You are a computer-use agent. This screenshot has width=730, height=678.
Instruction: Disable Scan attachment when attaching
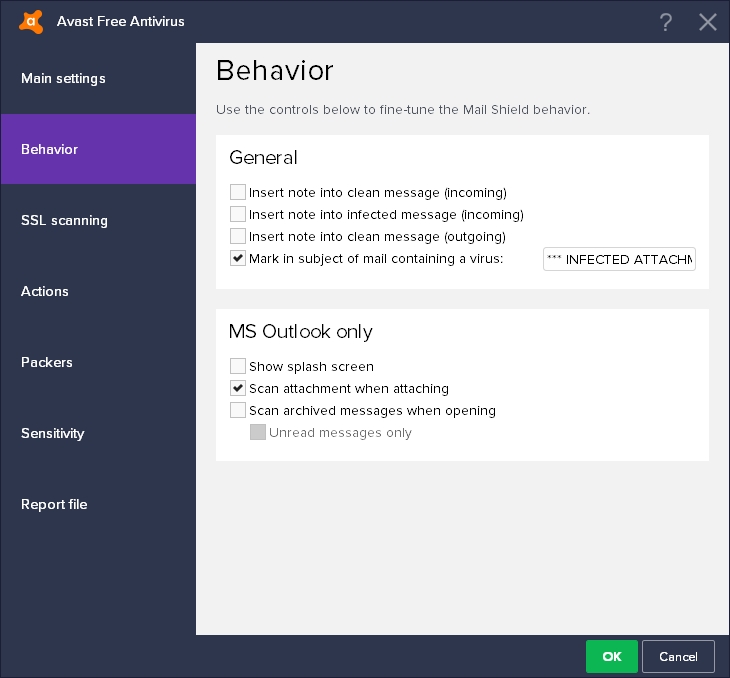click(x=238, y=388)
